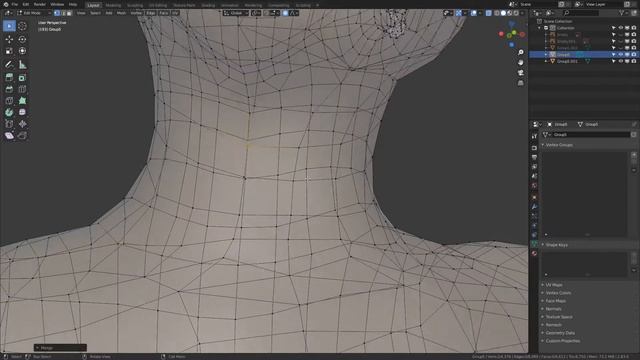Click the viewport zoom magnifier icon
The image size is (640, 360).
tap(520, 52)
